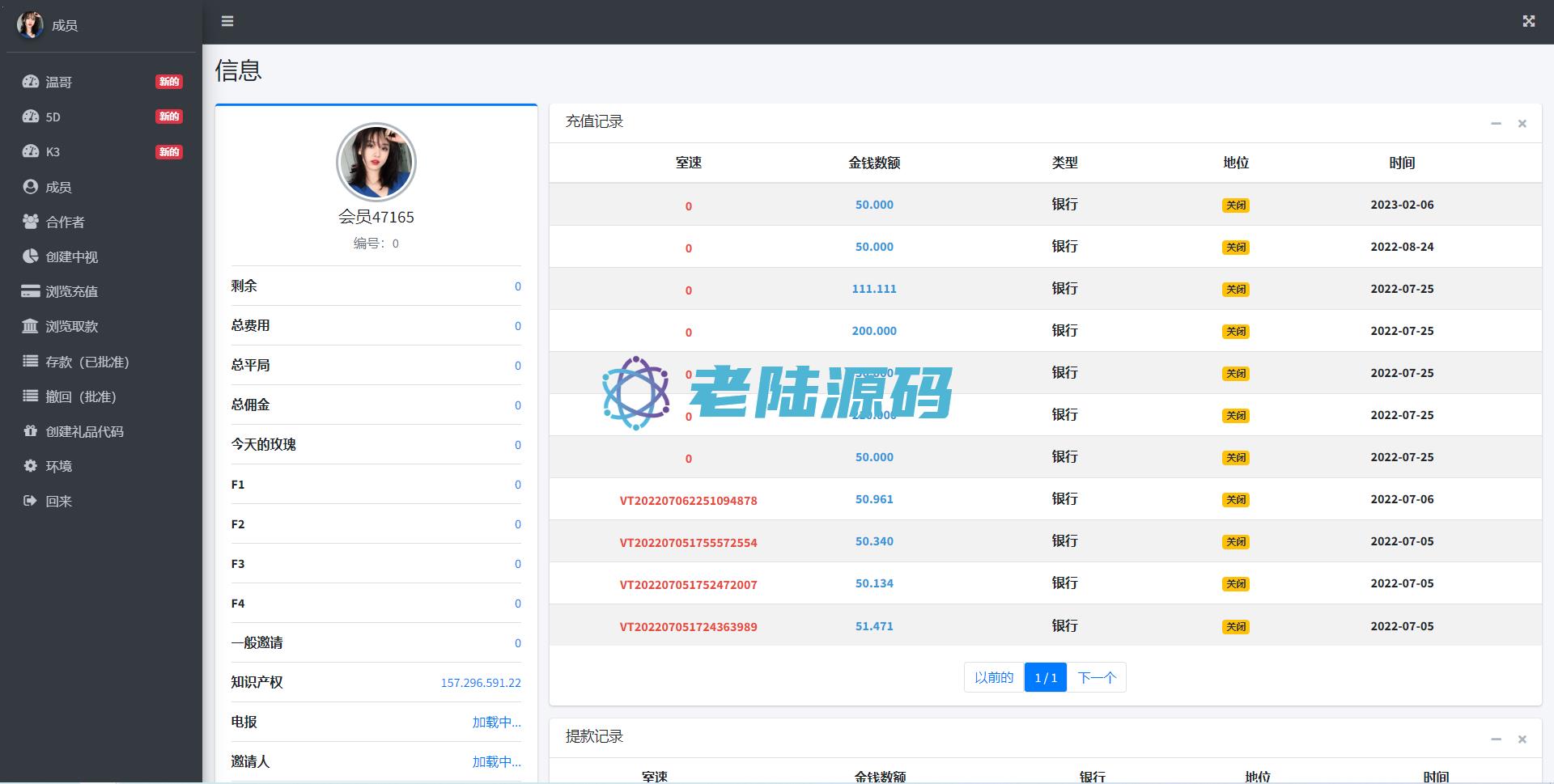
Task: Click the member profile avatar photo
Action: pyautogui.click(x=376, y=162)
